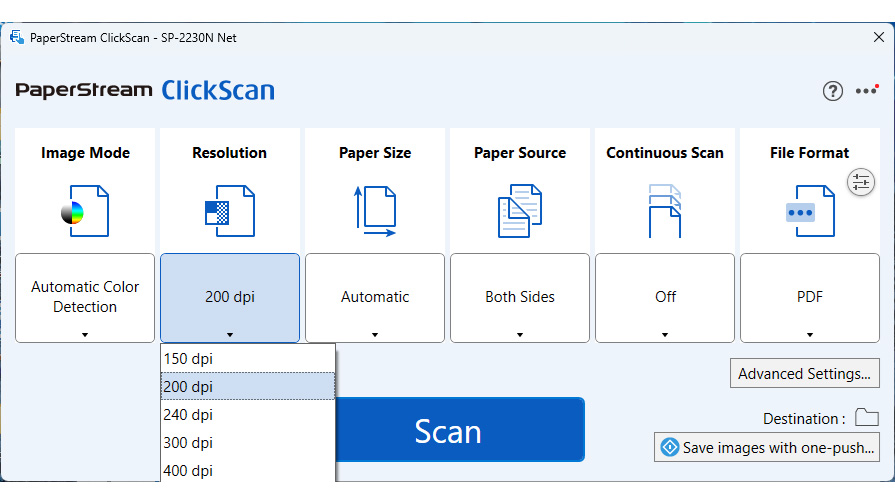
Task: Click the Paper Source double-page icon
Action: [520, 211]
